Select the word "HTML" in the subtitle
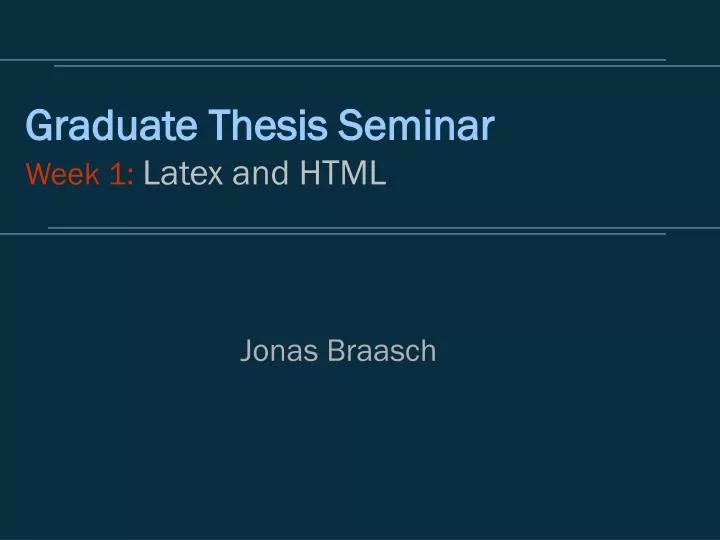Screen dimensions: 720x540 click(x=343, y=173)
